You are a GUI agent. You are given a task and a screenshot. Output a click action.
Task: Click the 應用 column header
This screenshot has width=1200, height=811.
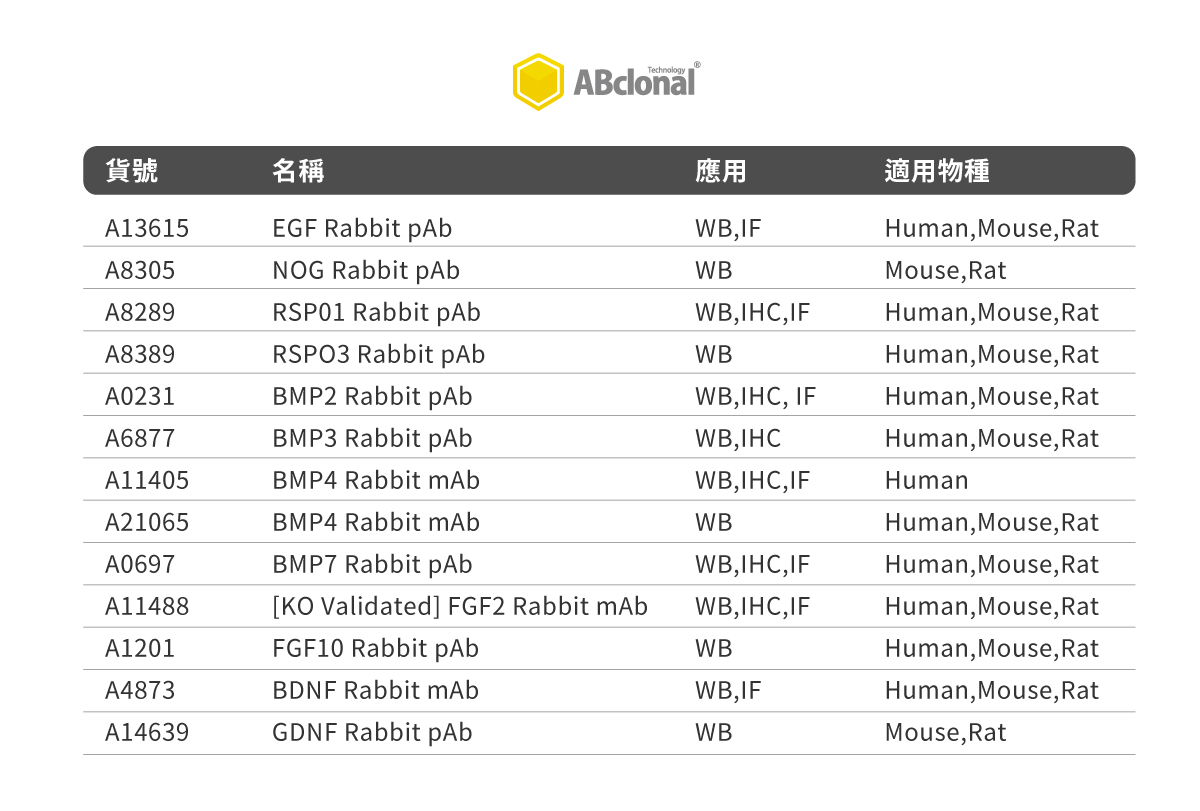[721, 171]
